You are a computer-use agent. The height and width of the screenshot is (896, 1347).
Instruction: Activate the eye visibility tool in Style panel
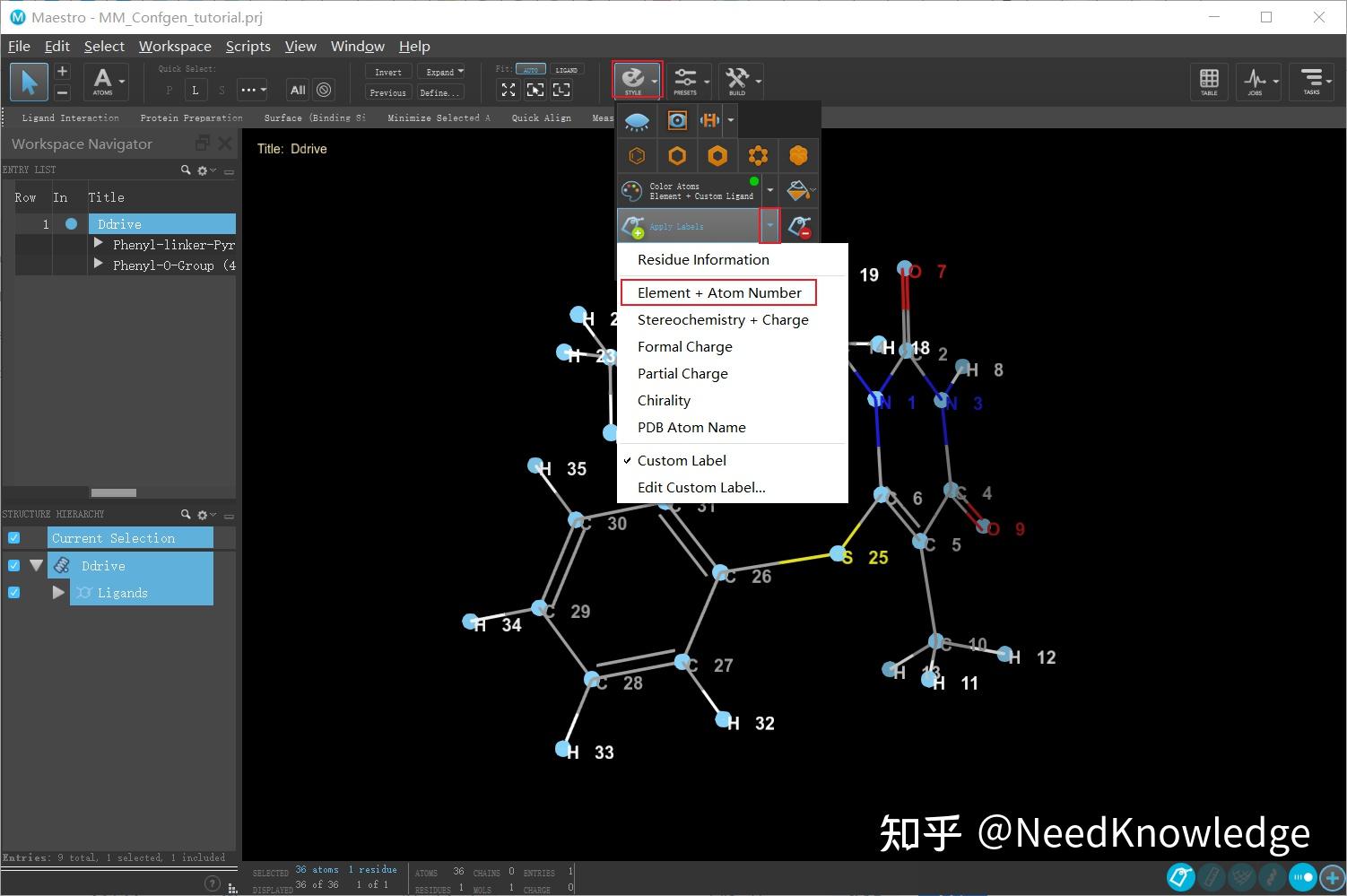click(x=637, y=120)
